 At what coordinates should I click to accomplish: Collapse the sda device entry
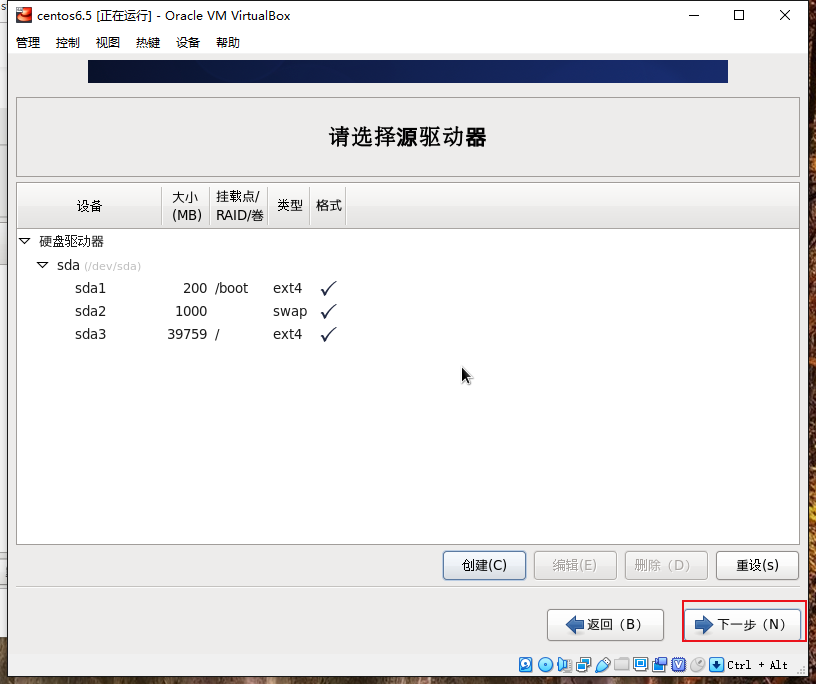(43, 265)
